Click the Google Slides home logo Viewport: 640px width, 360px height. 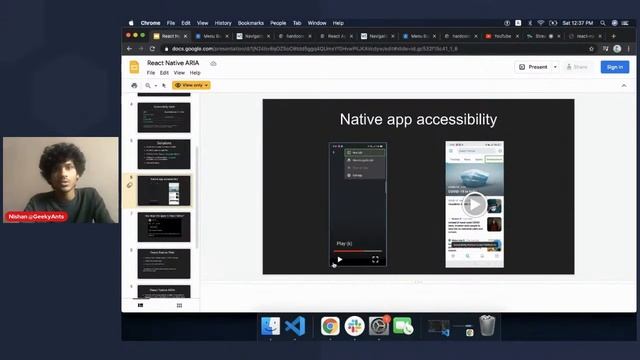pyautogui.click(x=134, y=67)
